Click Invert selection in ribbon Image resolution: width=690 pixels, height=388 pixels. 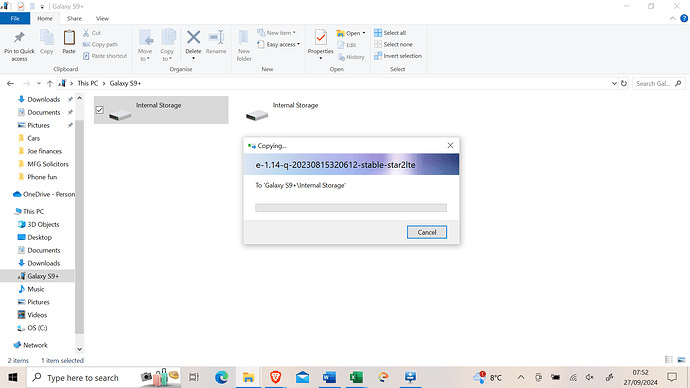point(398,56)
